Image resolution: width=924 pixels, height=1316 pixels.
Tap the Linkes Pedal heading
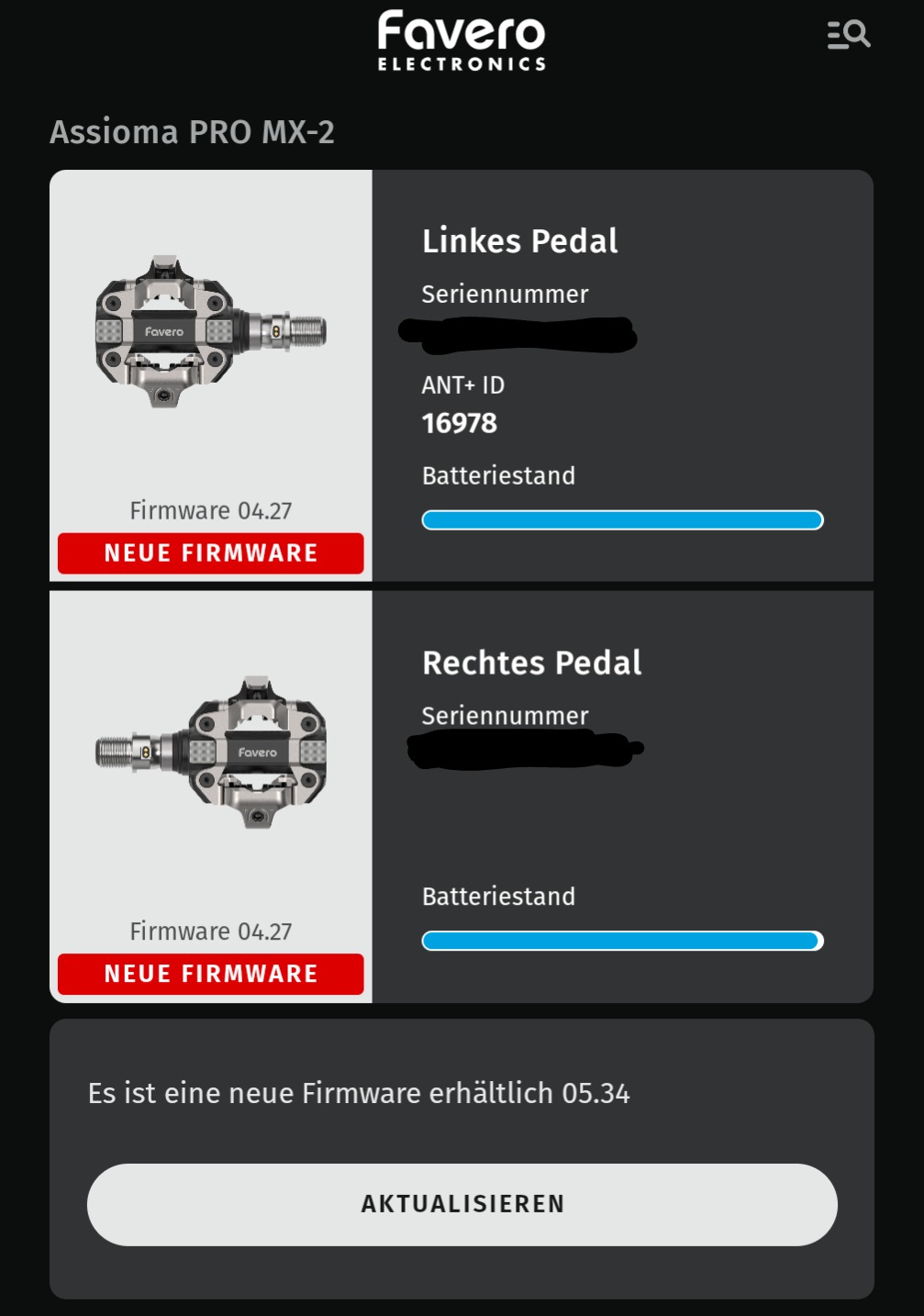tap(519, 241)
